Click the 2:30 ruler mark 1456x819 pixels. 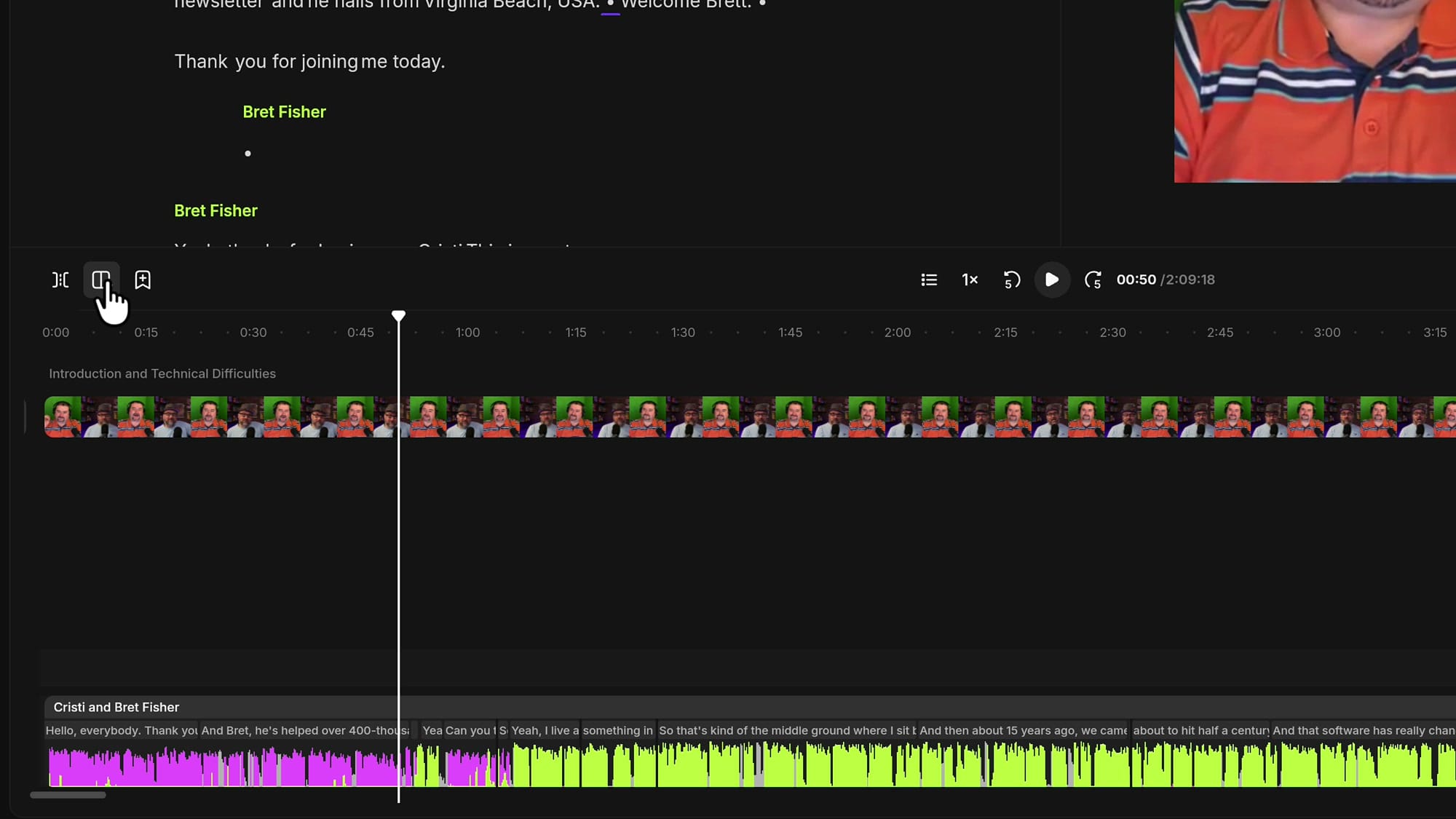pyautogui.click(x=1112, y=333)
